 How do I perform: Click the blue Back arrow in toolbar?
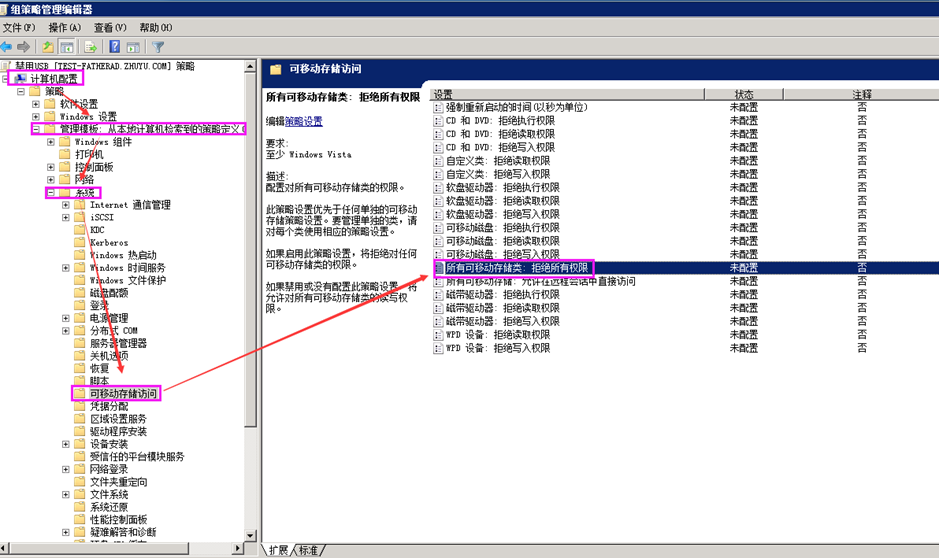[7, 47]
